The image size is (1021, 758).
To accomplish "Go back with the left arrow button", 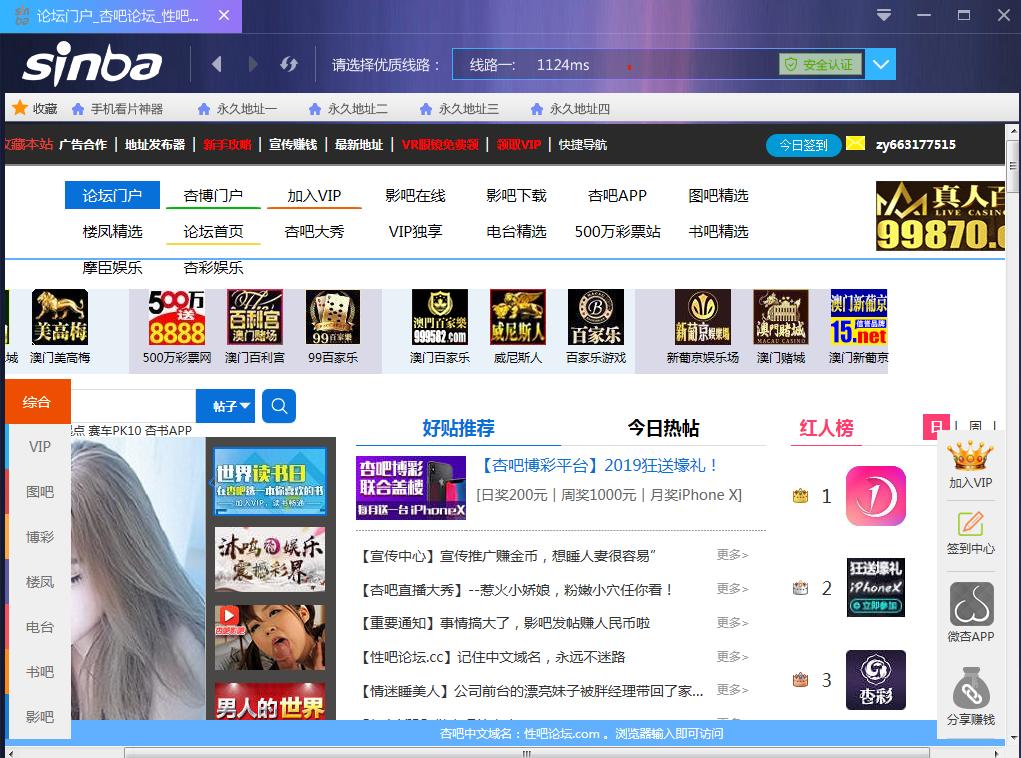I will pos(217,64).
